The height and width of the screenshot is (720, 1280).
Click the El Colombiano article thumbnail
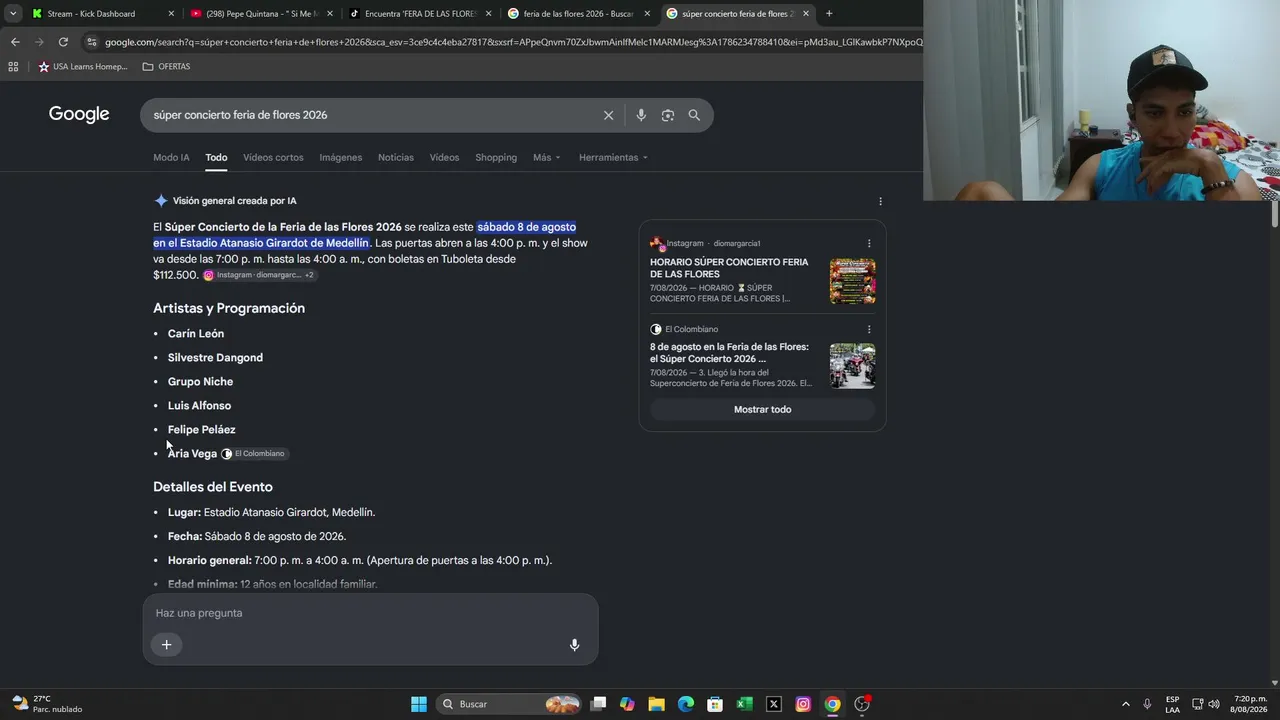[852, 366]
